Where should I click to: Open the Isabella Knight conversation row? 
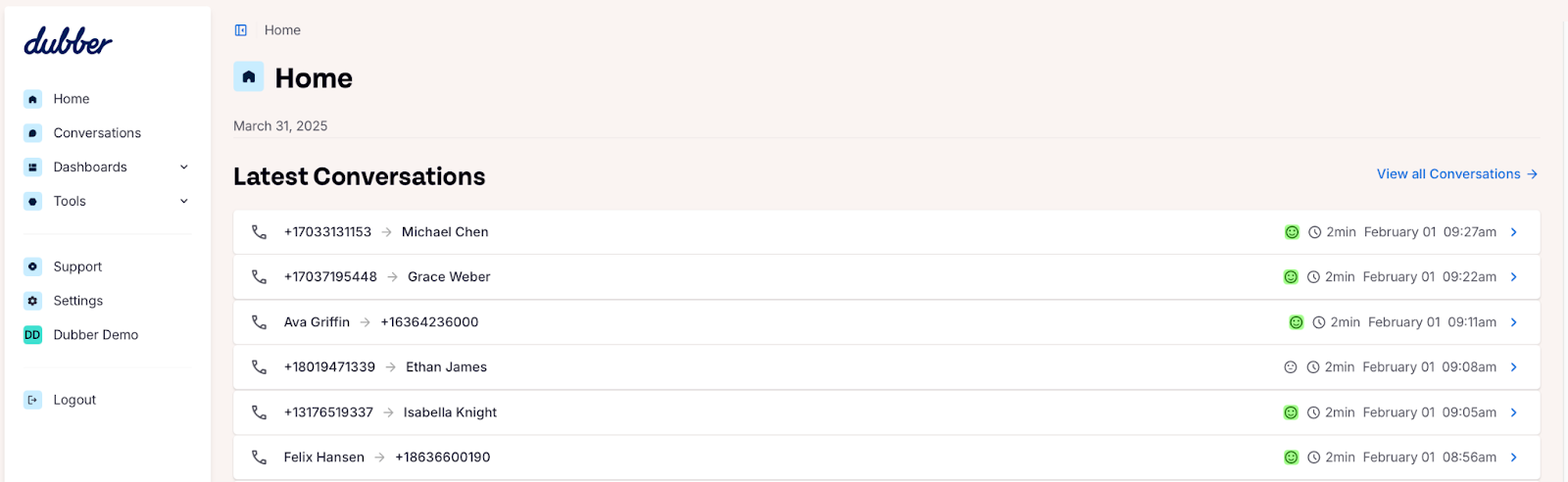point(887,412)
